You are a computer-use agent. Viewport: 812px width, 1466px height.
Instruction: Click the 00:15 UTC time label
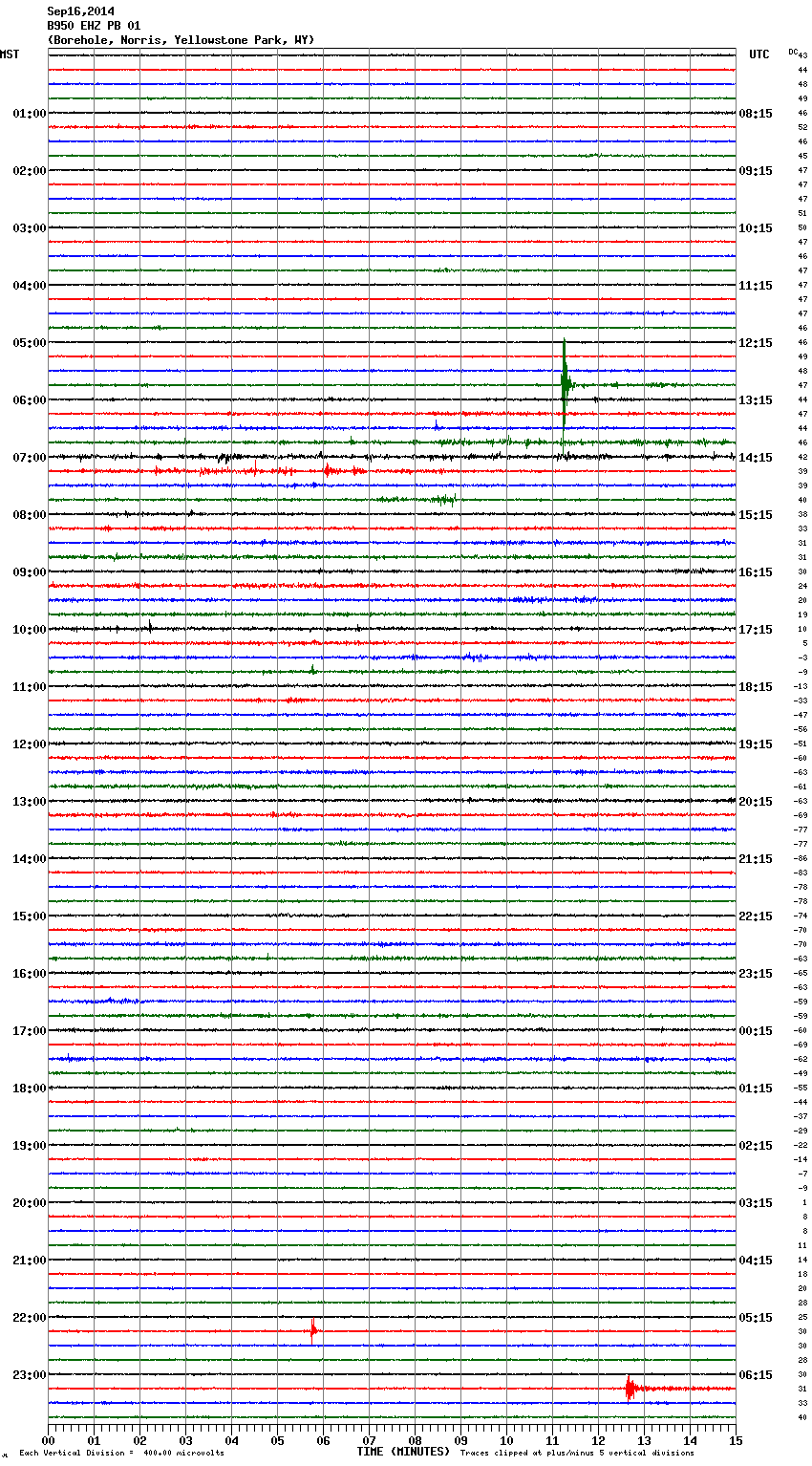coord(756,1031)
